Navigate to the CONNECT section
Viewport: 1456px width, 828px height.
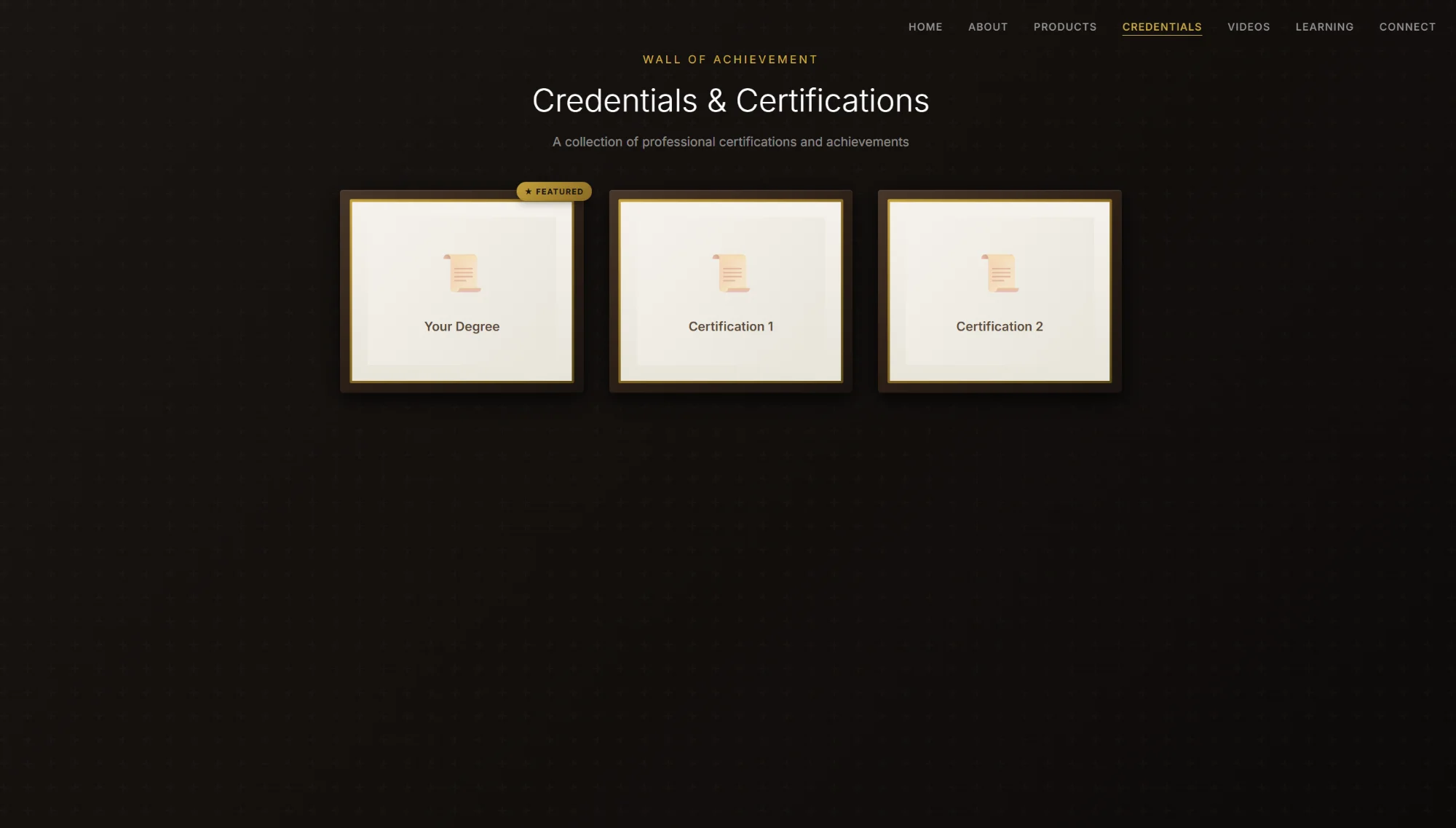(1406, 27)
